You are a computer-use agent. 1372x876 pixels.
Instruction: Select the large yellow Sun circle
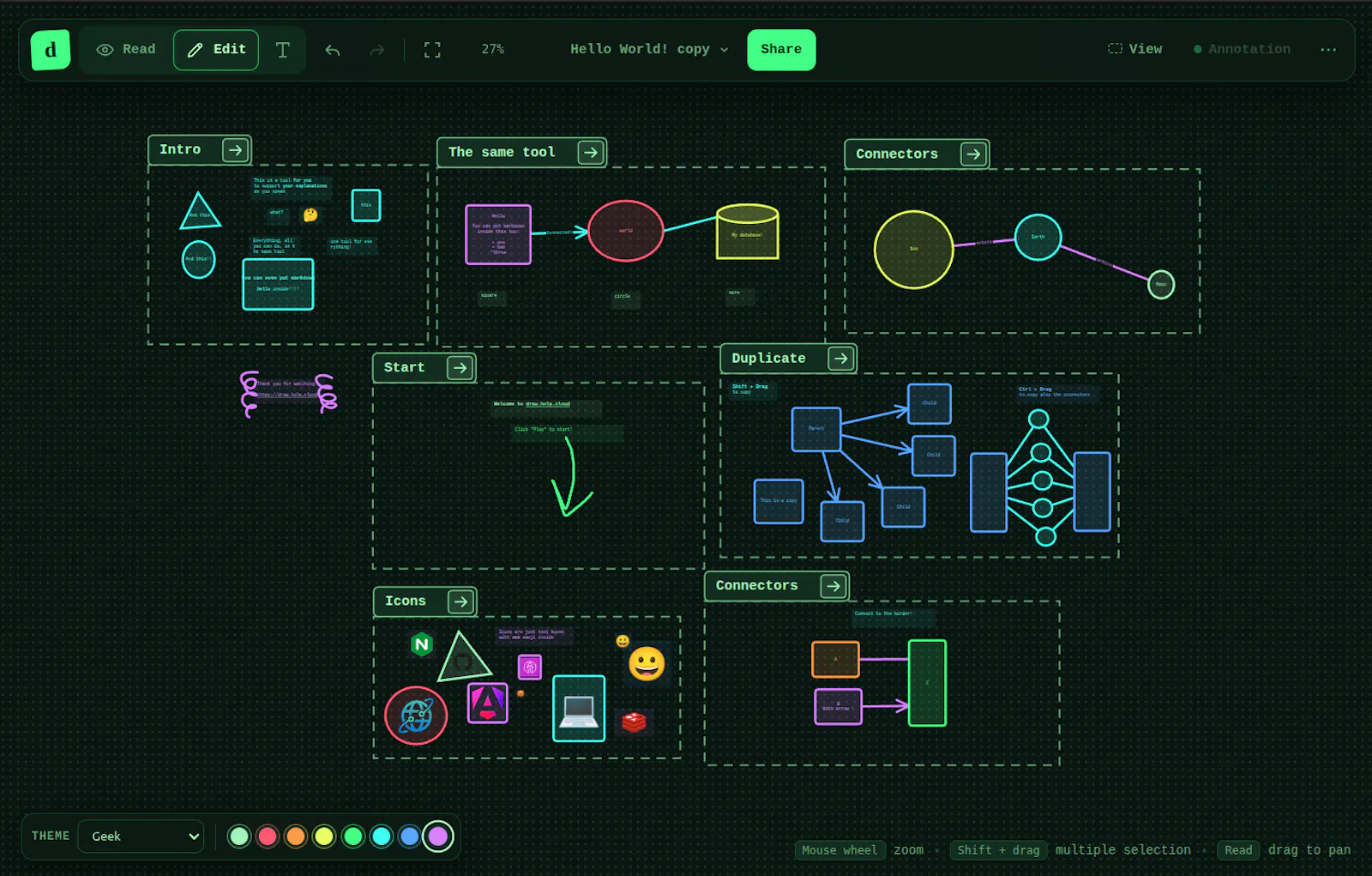click(x=914, y=250)
